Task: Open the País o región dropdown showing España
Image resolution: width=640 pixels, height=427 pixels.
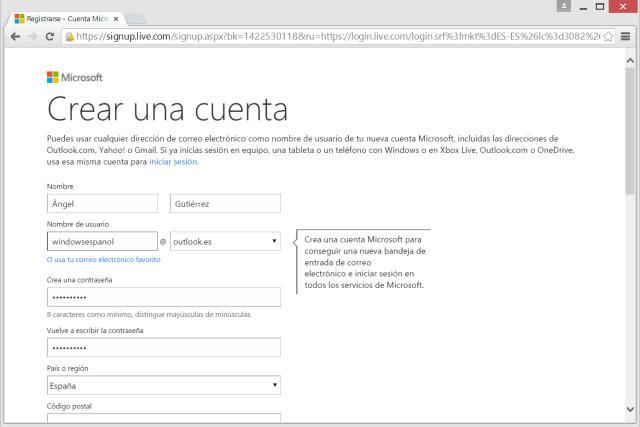Action: point(164,385)
